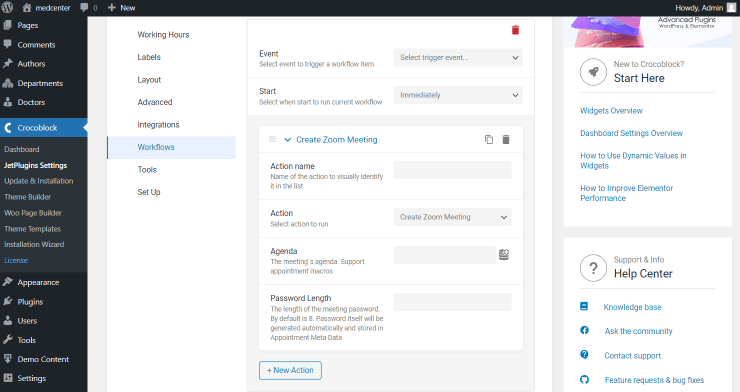Screen dimensions: 740x392
Task: Click the Comments sidebar icon
Action: pyautogui.click(x=8, y=44)
